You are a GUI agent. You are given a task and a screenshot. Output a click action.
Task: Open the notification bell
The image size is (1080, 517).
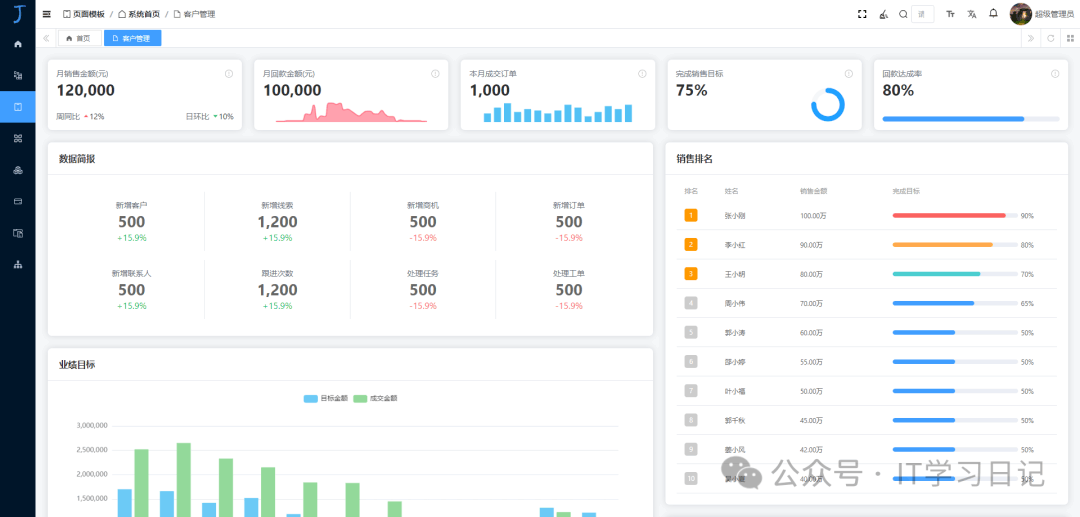[993, 14]
